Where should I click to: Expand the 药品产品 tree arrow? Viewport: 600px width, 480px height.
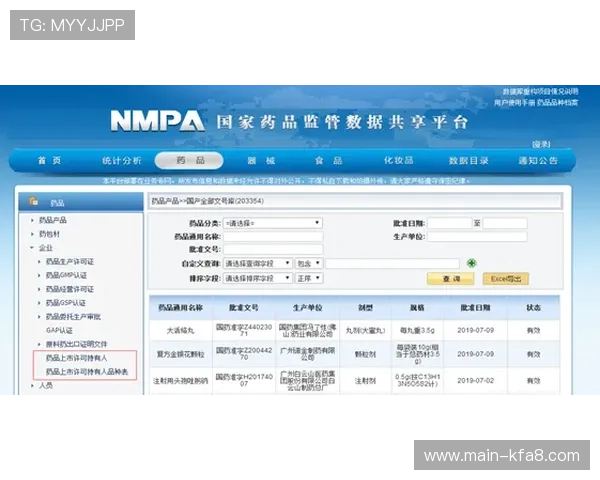[x=32, y=220]
